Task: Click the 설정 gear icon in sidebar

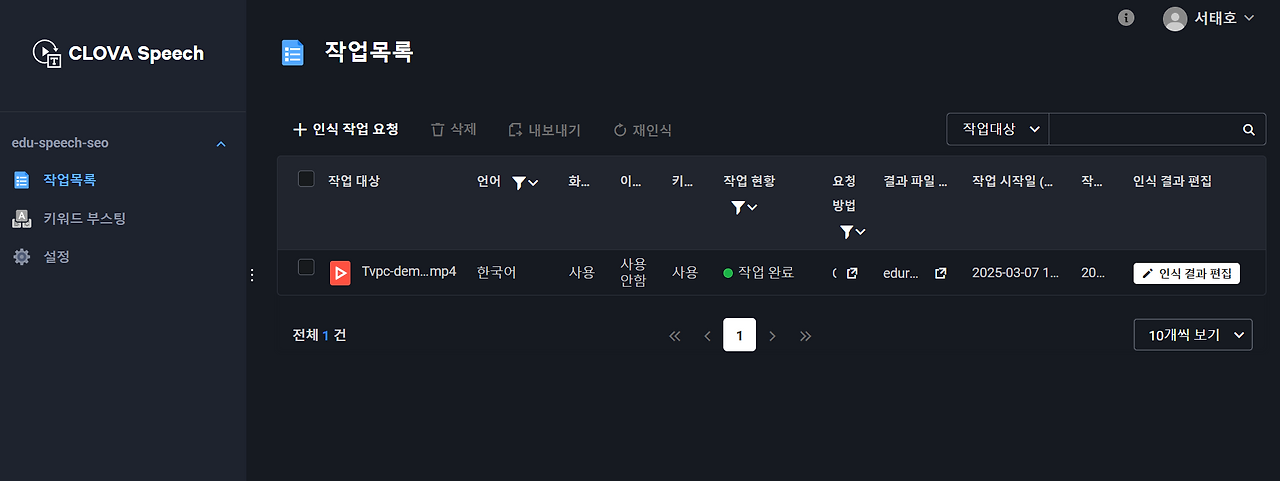Action: pos(21,257)
